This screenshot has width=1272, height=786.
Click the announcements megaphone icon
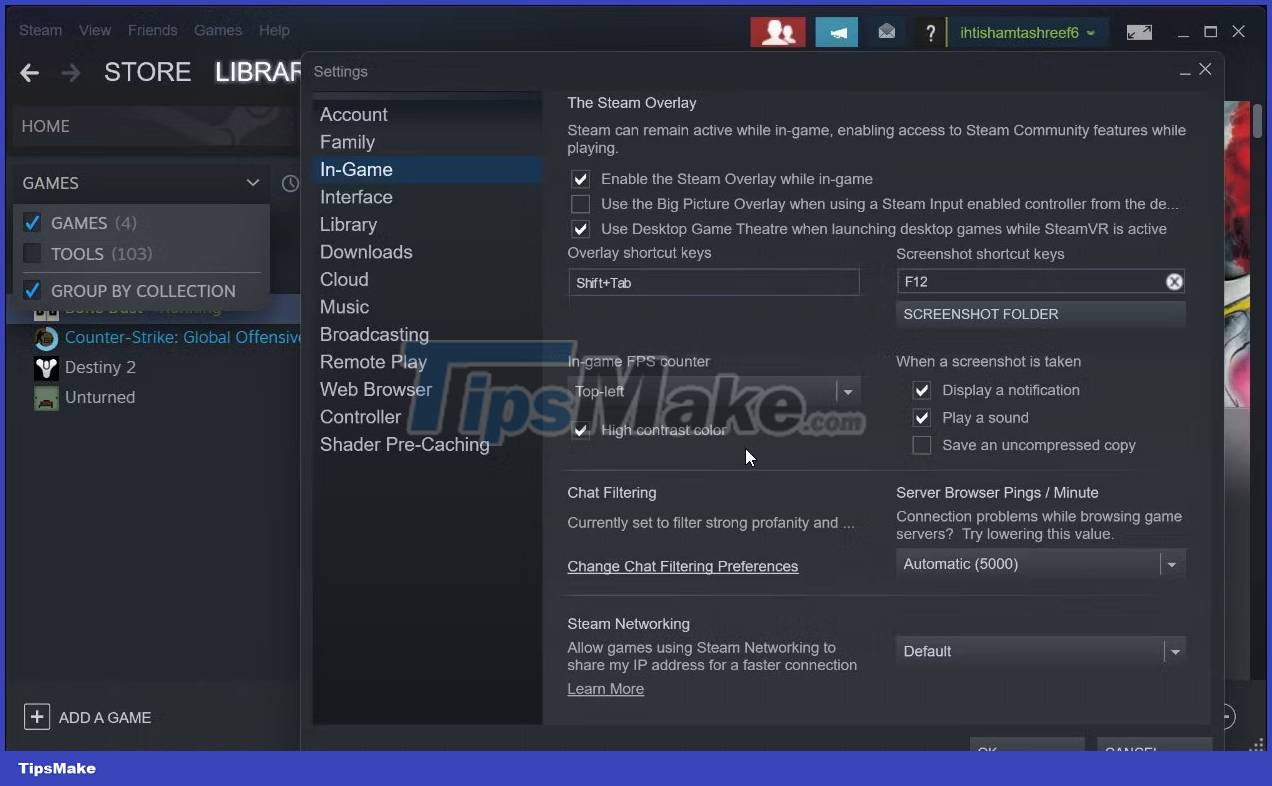click(837, 31)
